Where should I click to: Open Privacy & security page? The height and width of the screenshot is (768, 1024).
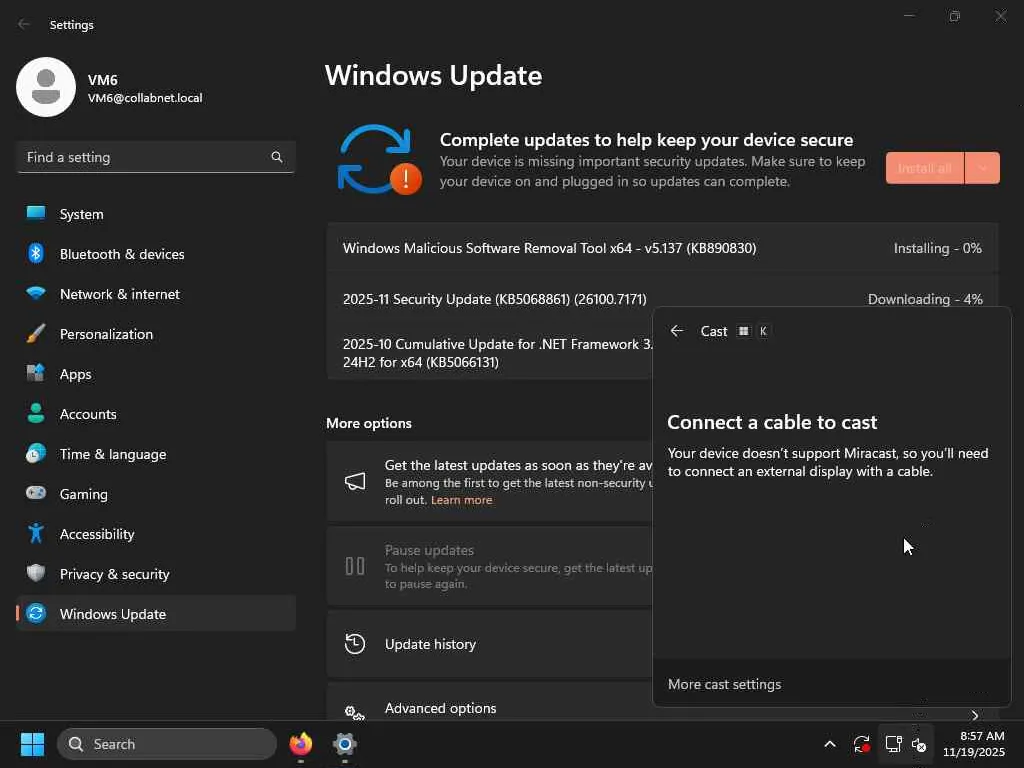click(156, 573)
